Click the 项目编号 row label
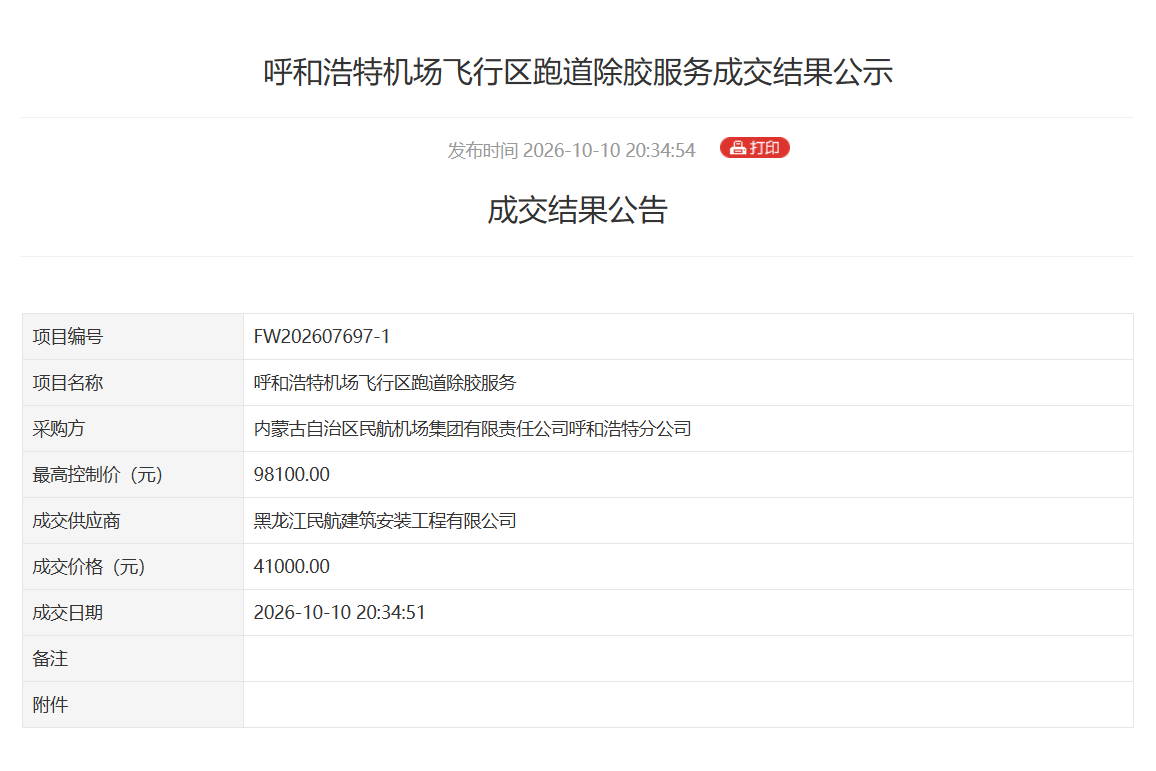The image size is (1156, 771). click(68, 337)
